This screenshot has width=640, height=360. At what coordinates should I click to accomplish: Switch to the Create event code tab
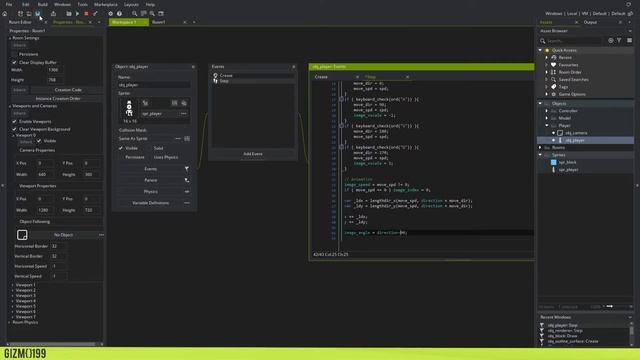(x=321, y=77)
